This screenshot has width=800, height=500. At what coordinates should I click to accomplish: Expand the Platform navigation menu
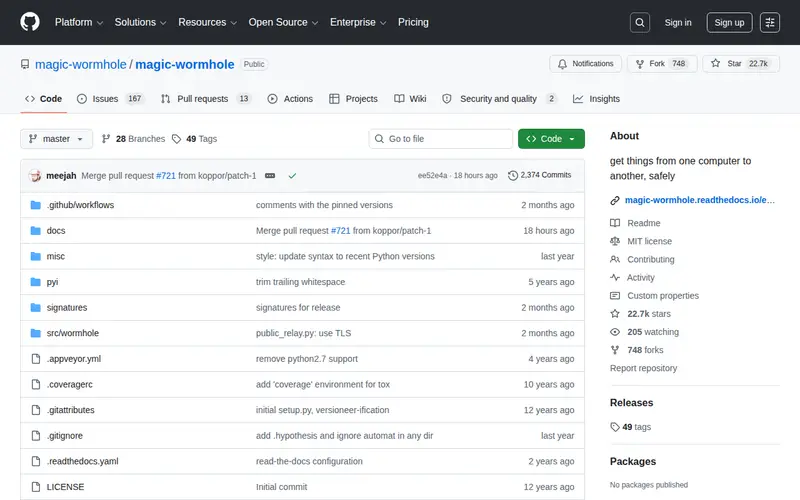[79, 22]
